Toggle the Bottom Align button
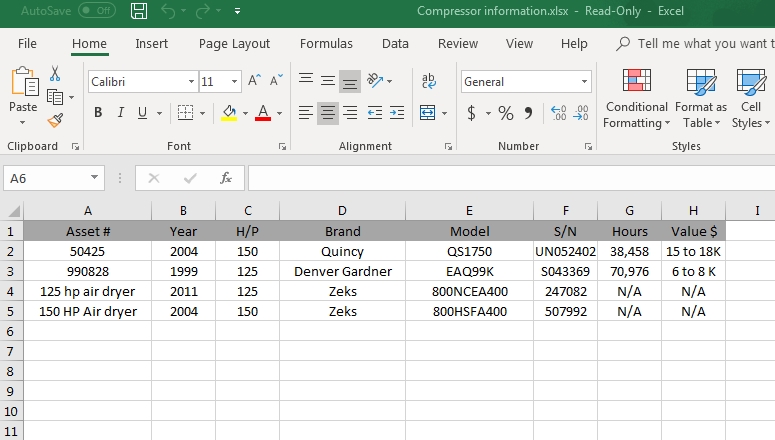The image size is (775, 440). point(350,82)
